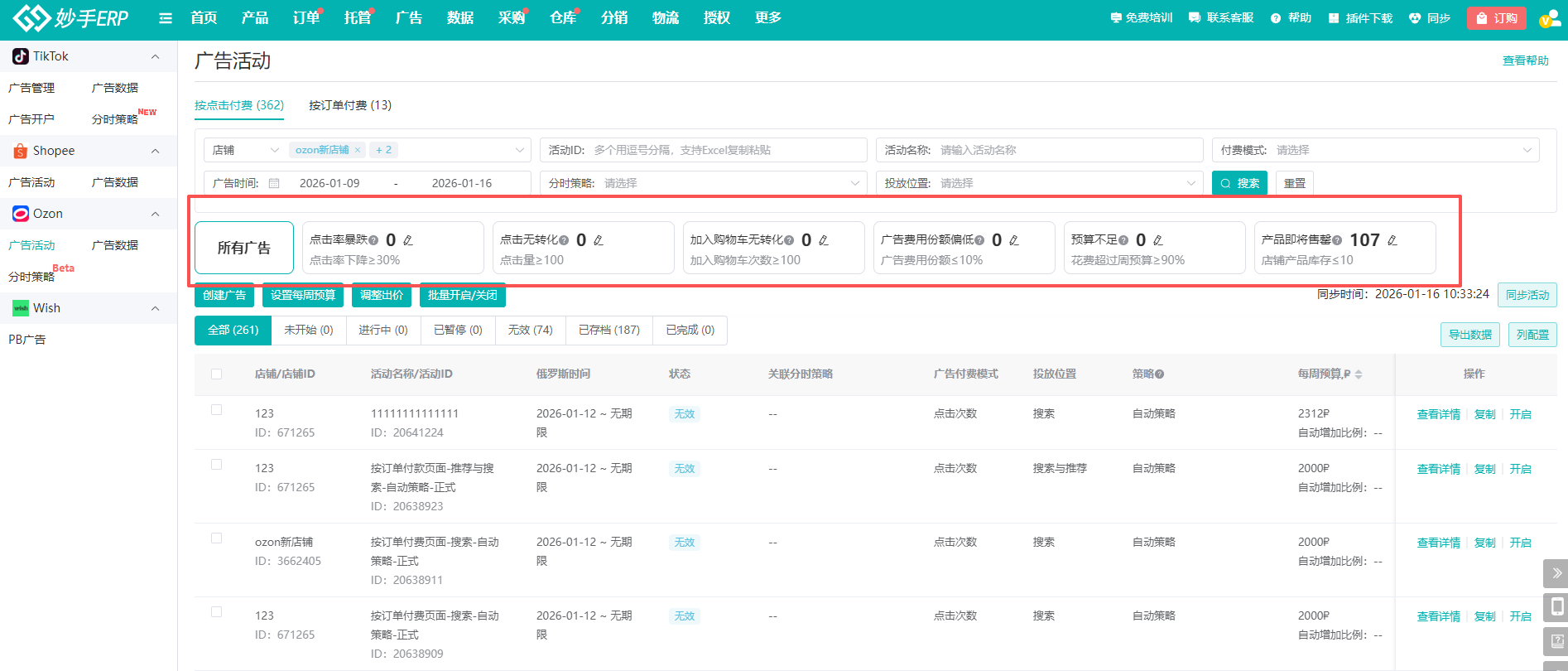The height and width of the screenshot is (671, 1568).
Task: Switch to 按订单付费 (13) tab
Action: click(350, 105)
